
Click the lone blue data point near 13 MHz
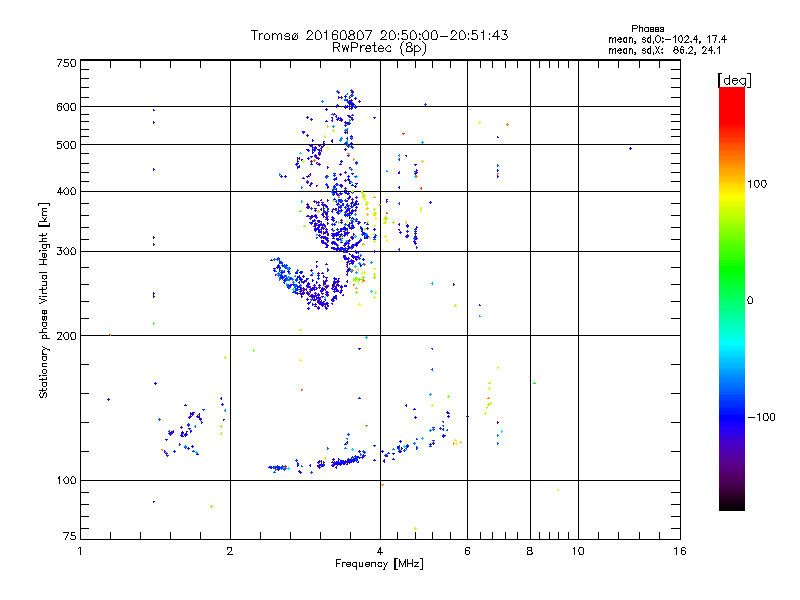631,148
